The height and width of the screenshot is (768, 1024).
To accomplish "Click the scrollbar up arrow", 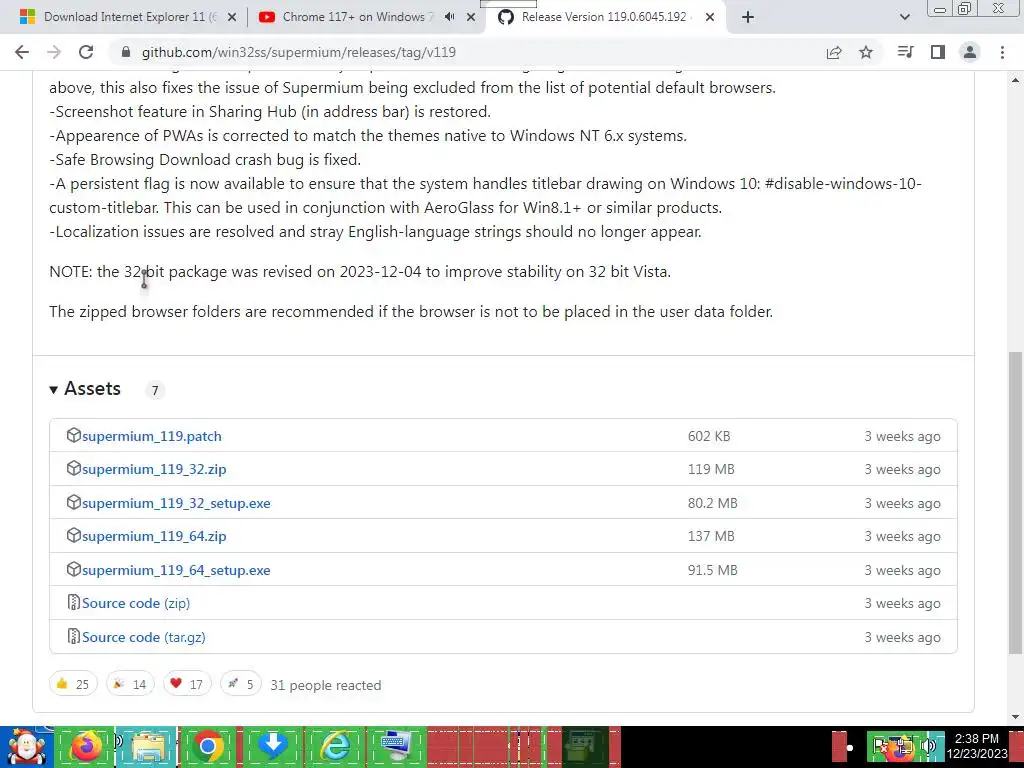I will [1015, 80].
